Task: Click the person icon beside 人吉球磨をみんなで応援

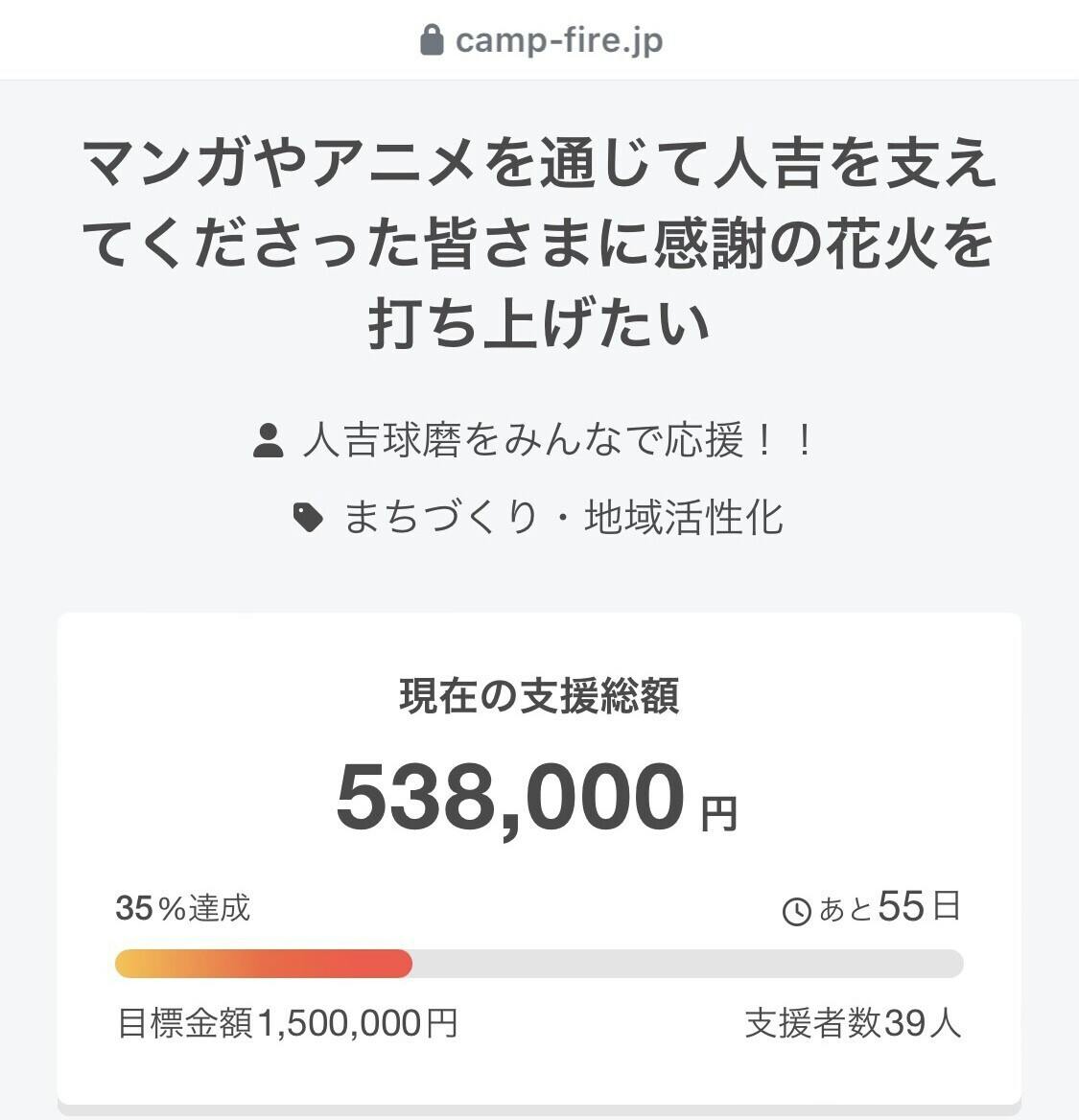Action: pyautogui.click(x=268, y=441)
